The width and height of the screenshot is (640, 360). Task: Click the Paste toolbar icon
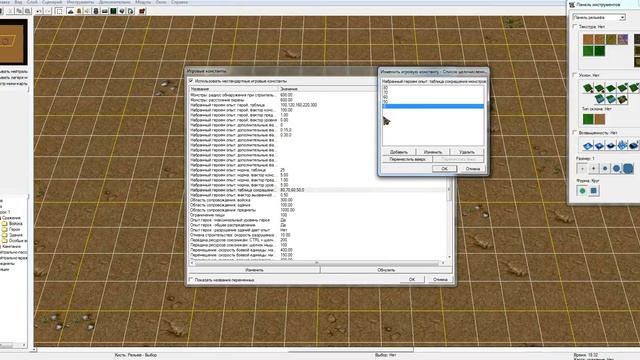pos(27,11)
